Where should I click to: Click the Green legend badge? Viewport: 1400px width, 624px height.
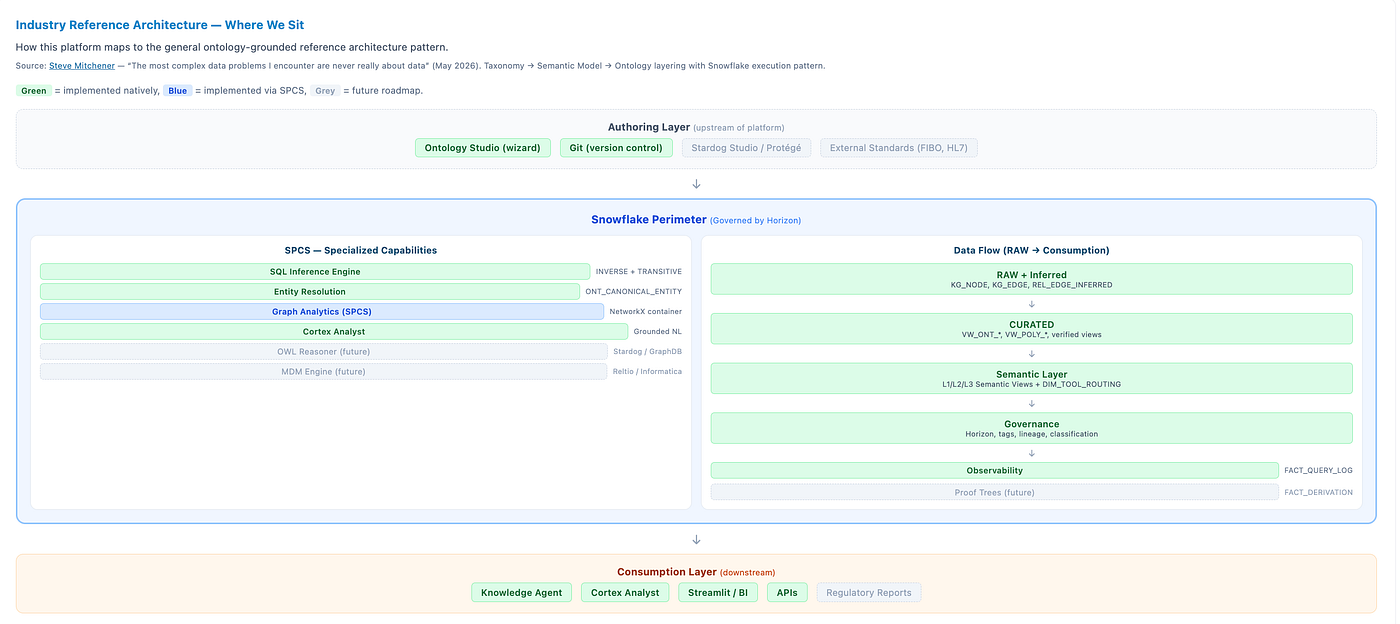(34, 91)
